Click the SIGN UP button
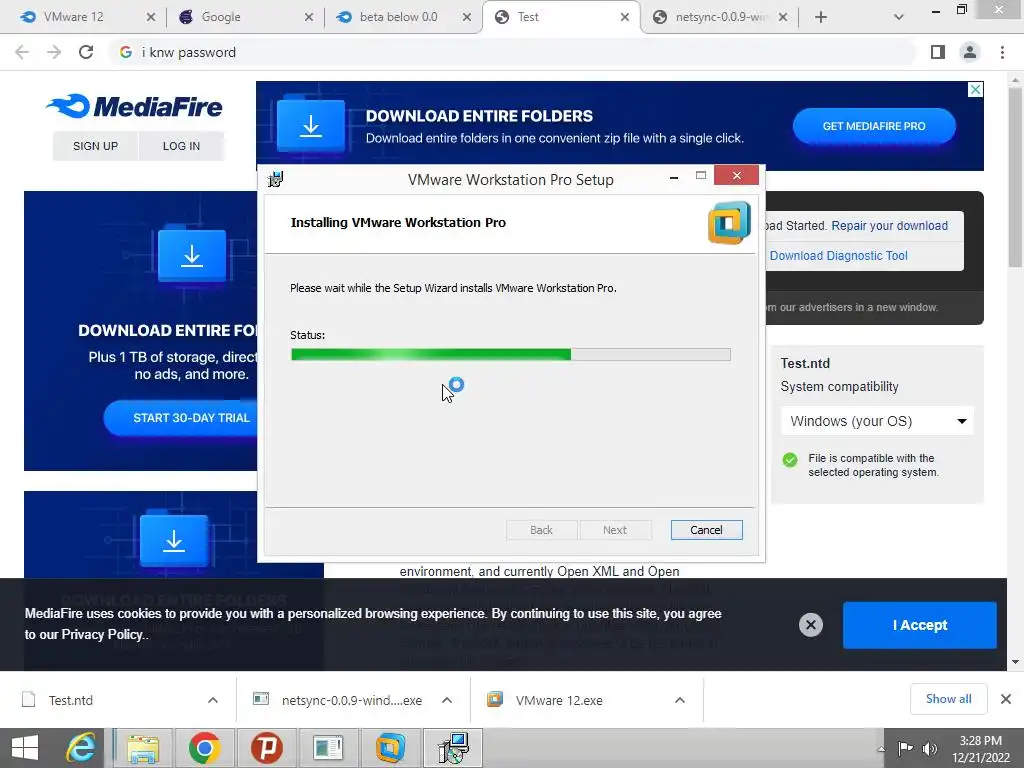 [x=95, y=146]
